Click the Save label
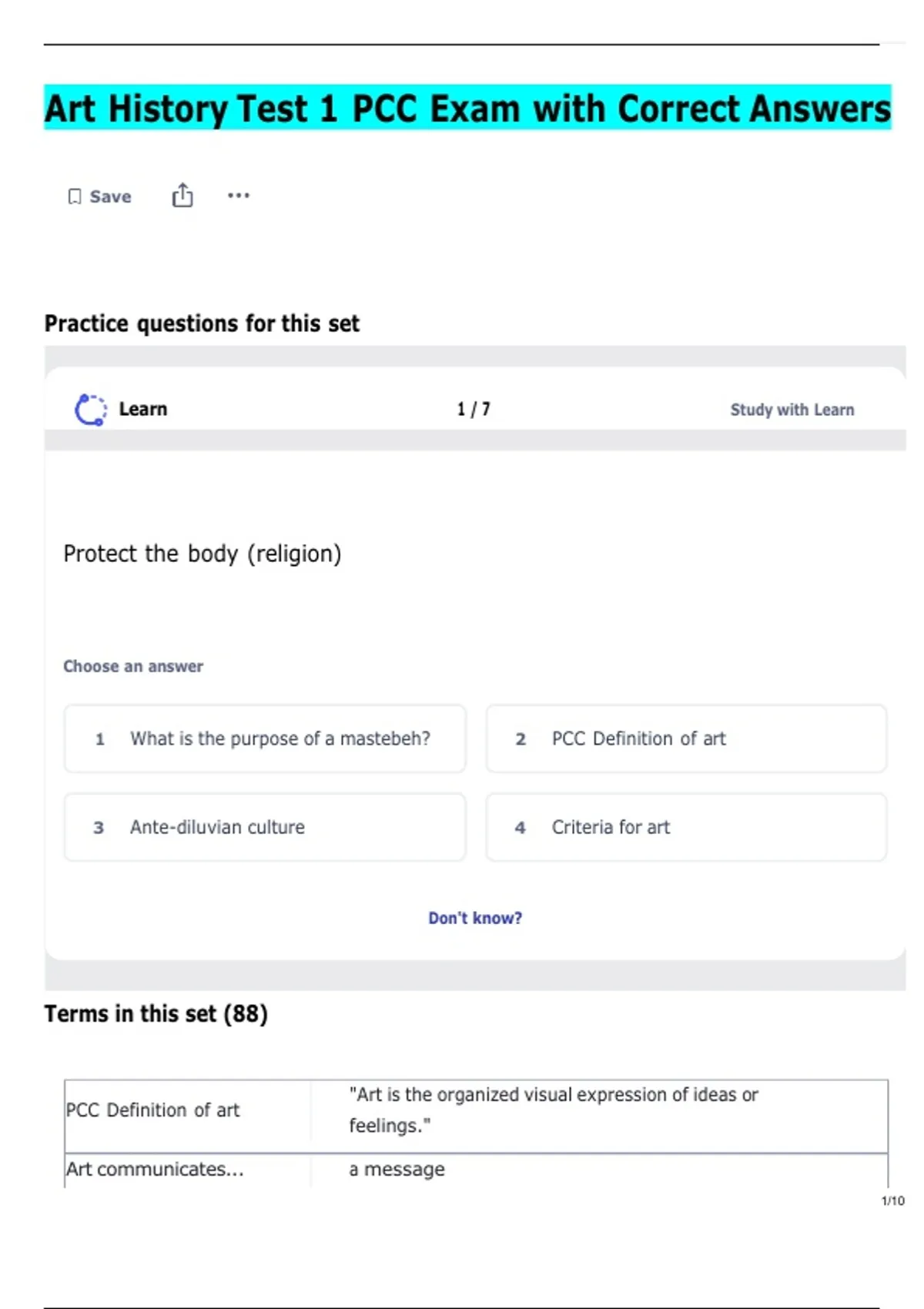Screen dimensions: 924x1309 click(110, 197)
